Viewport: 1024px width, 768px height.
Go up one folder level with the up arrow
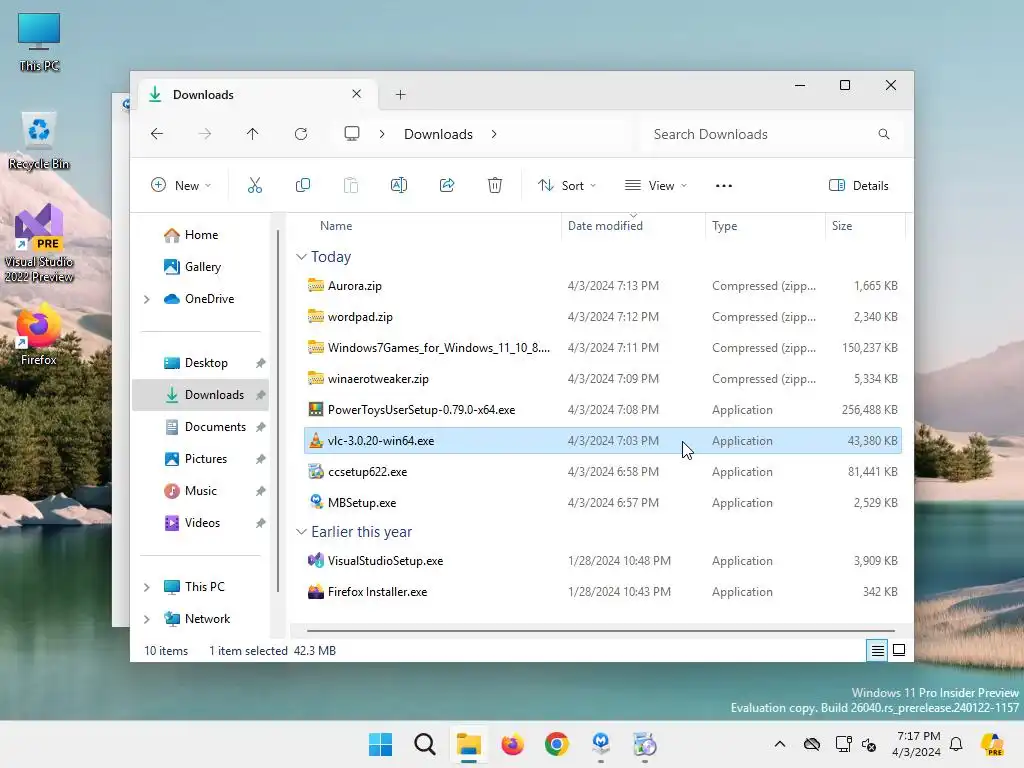coord(253,134)
